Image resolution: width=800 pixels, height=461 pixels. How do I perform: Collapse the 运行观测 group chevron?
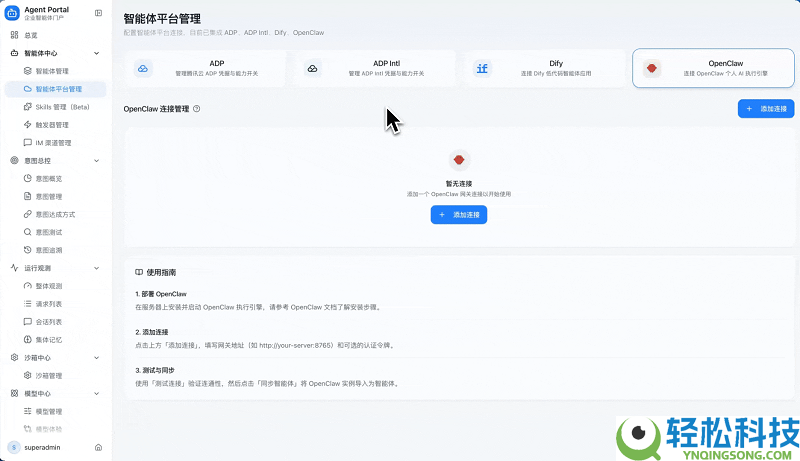click(x=96, y=268)
